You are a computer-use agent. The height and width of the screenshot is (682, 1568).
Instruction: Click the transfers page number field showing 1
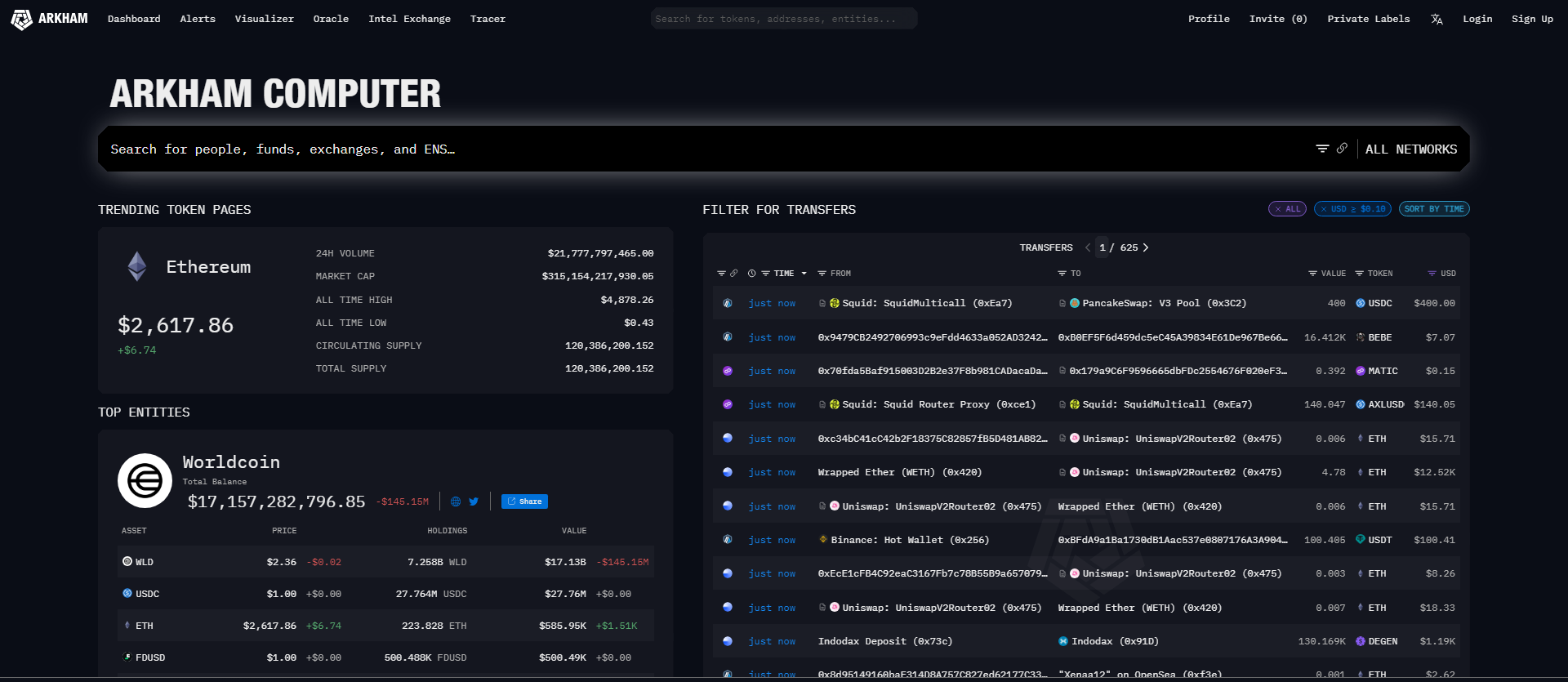pos(1102,247)
